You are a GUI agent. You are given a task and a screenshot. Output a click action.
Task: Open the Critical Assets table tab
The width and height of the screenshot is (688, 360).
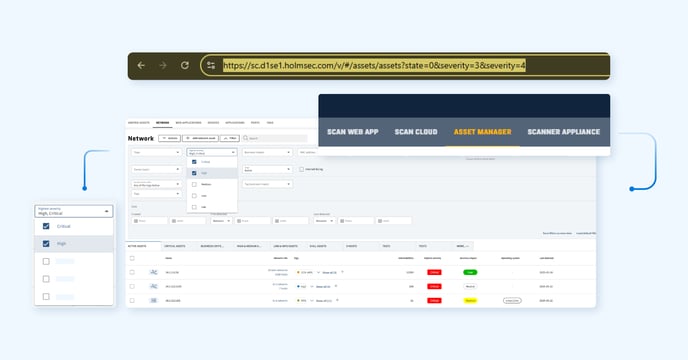[175, 246]
